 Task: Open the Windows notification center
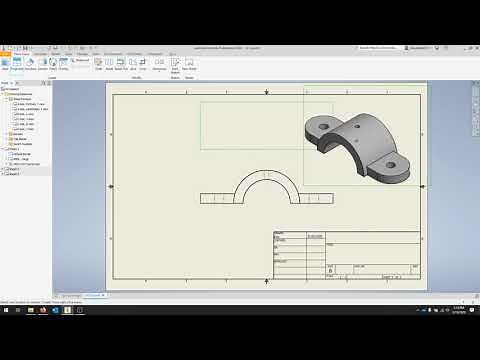pos(472,310)
